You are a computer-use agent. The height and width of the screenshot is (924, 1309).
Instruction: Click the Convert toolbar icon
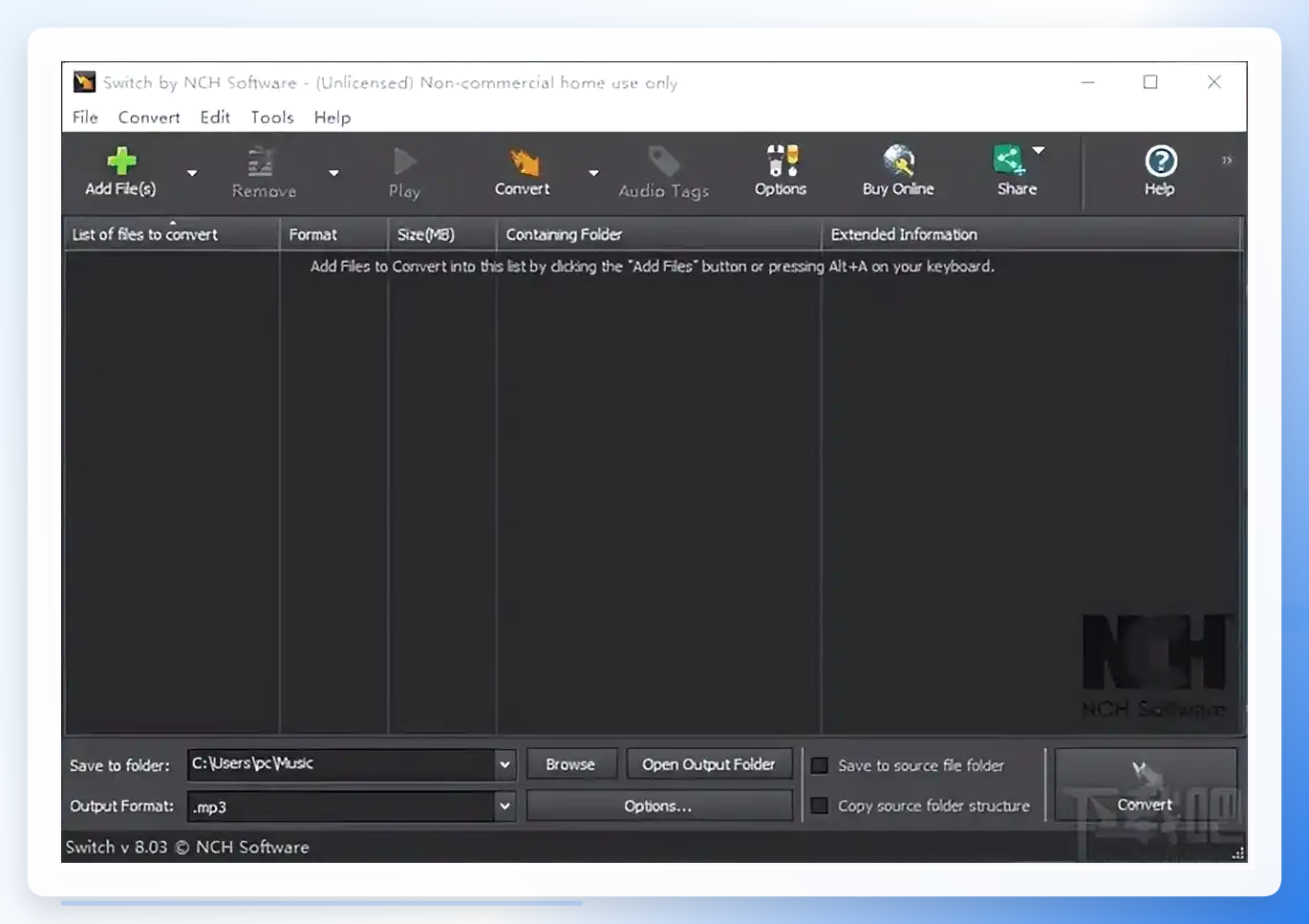click(524, 161)
